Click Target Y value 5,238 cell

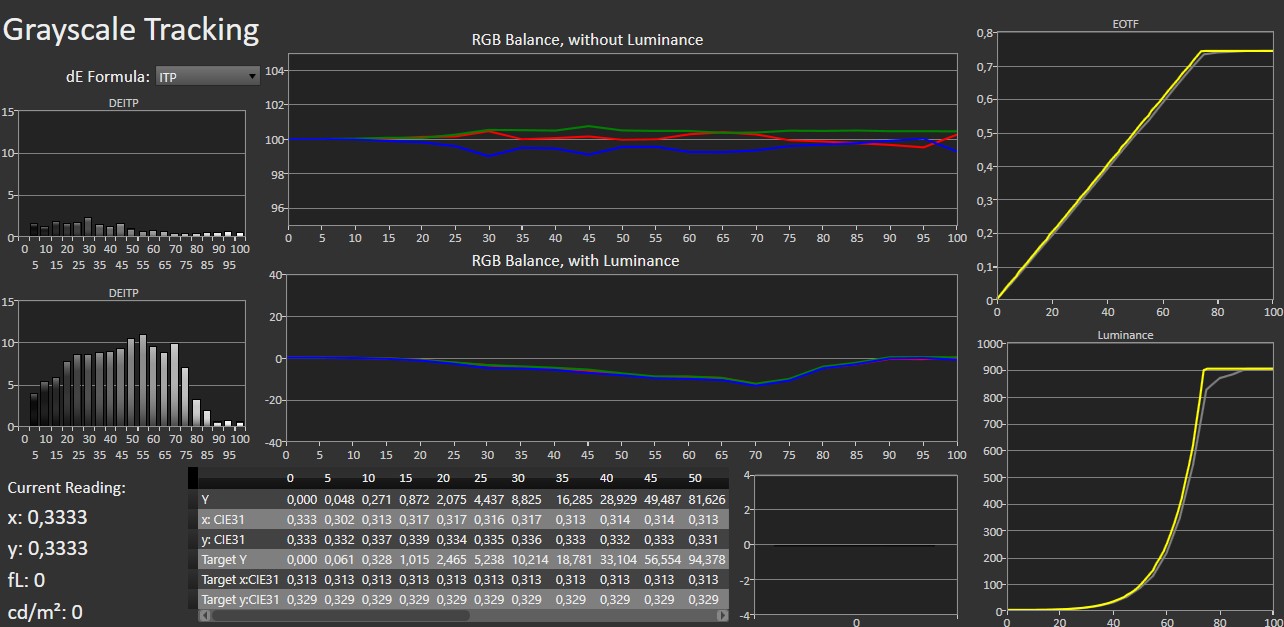(x=489, y=559)
